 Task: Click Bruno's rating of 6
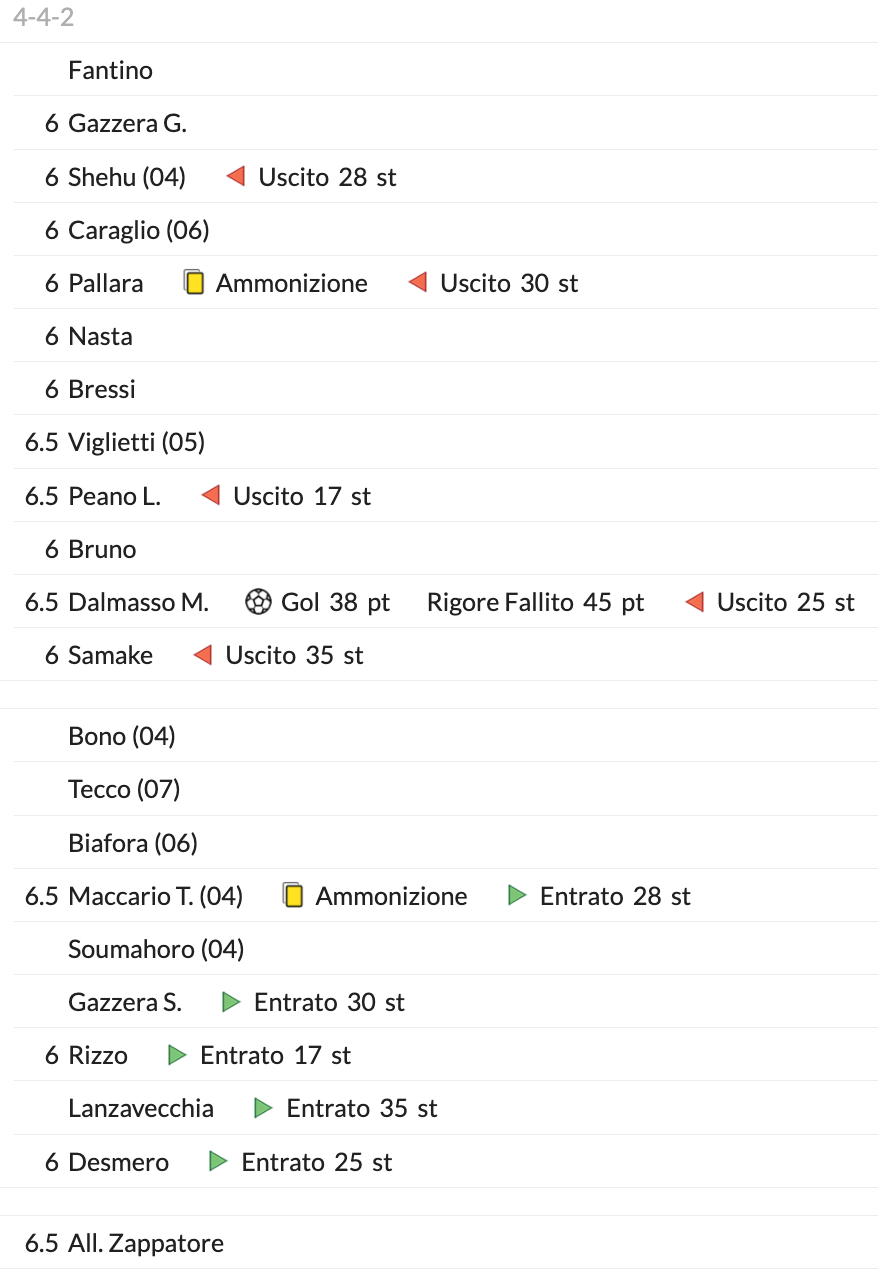tap(52, 549)
